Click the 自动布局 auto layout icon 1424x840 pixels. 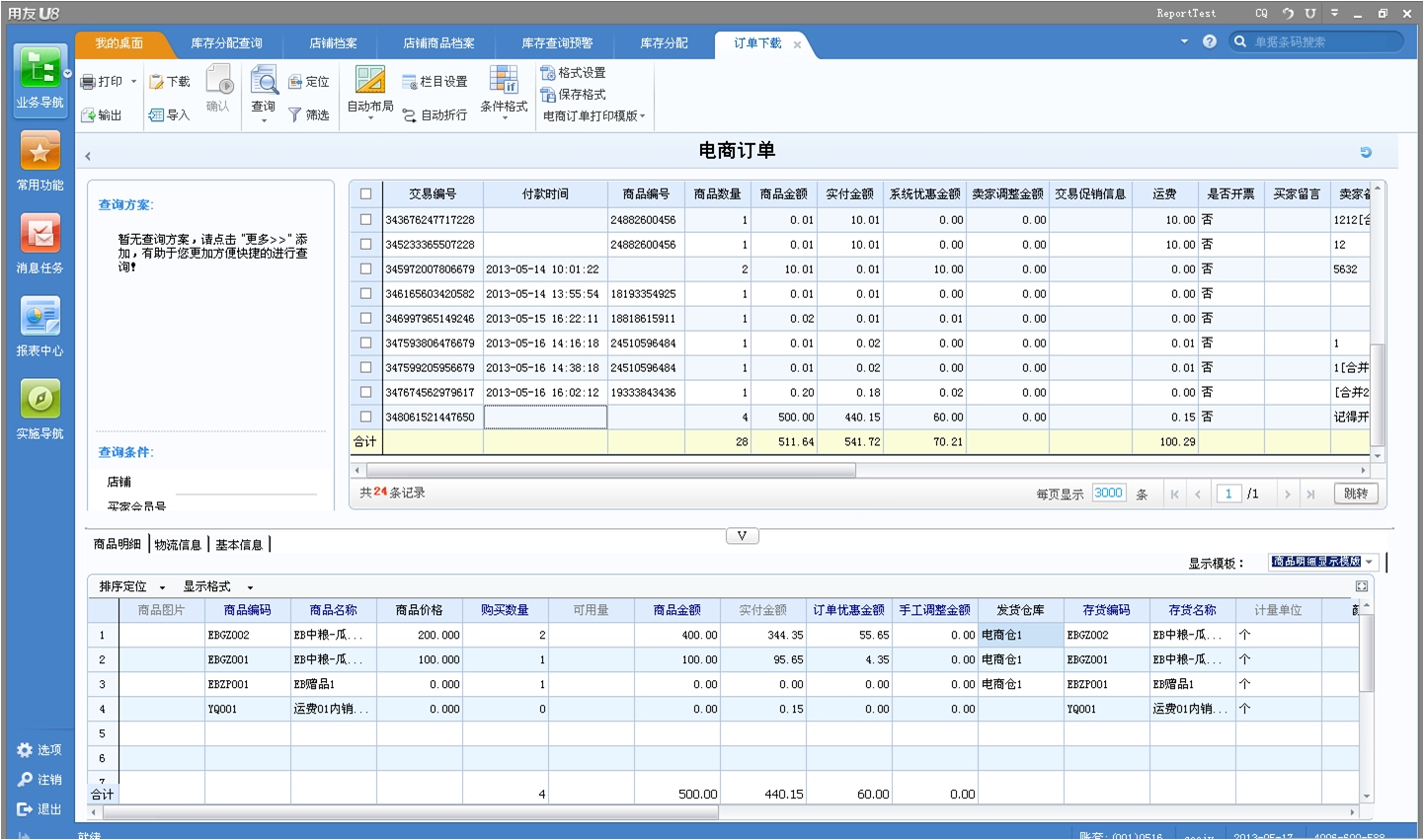370,80
